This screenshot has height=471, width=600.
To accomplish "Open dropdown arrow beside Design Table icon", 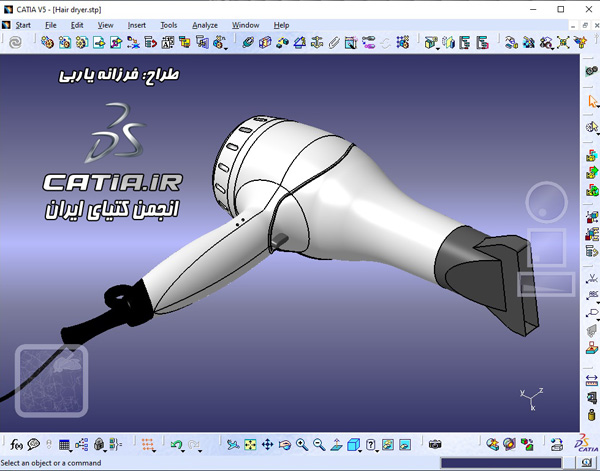I will pyautogui.click(x=71, y=451).
